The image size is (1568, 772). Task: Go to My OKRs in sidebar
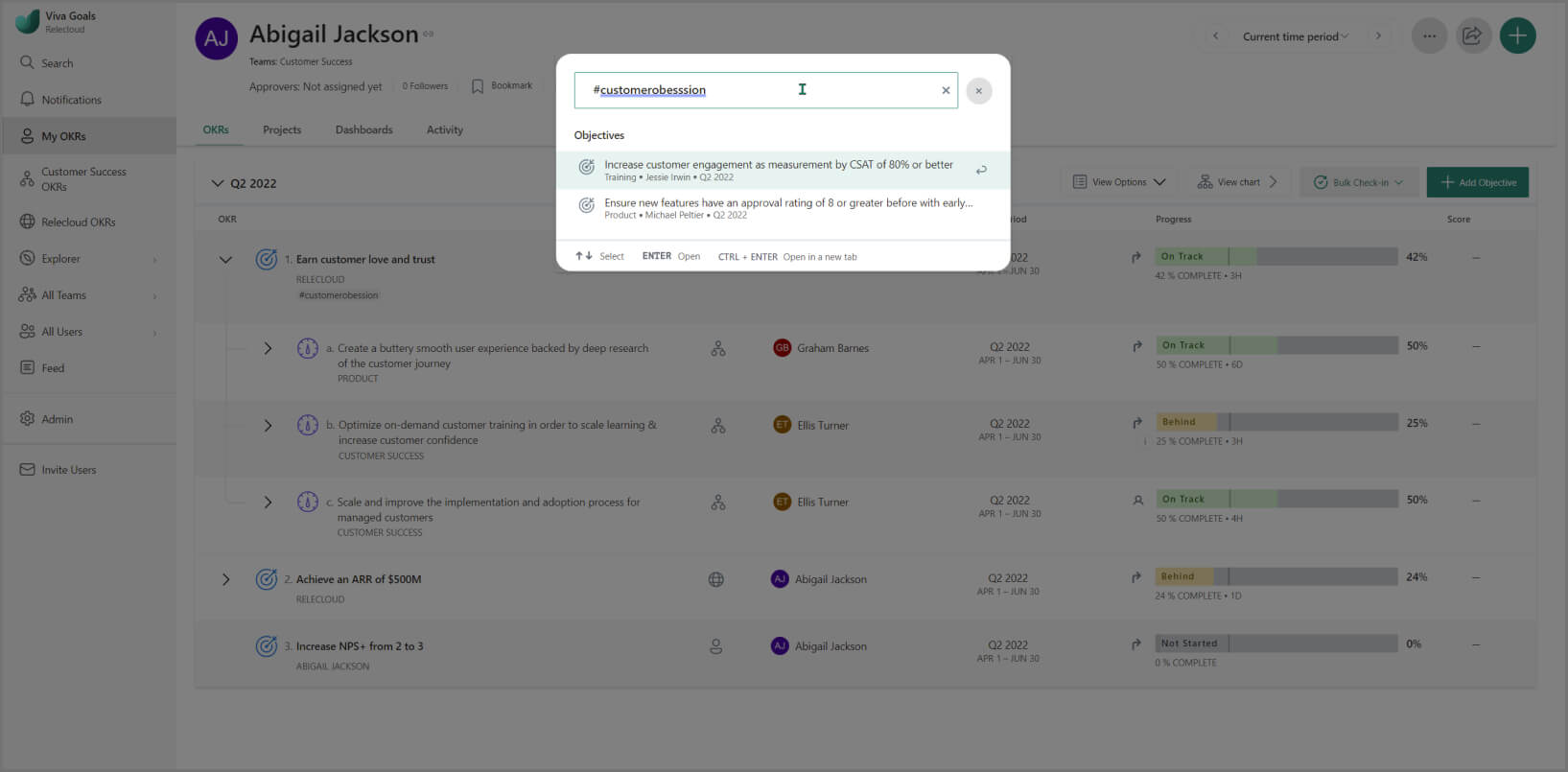click(88, 136)
